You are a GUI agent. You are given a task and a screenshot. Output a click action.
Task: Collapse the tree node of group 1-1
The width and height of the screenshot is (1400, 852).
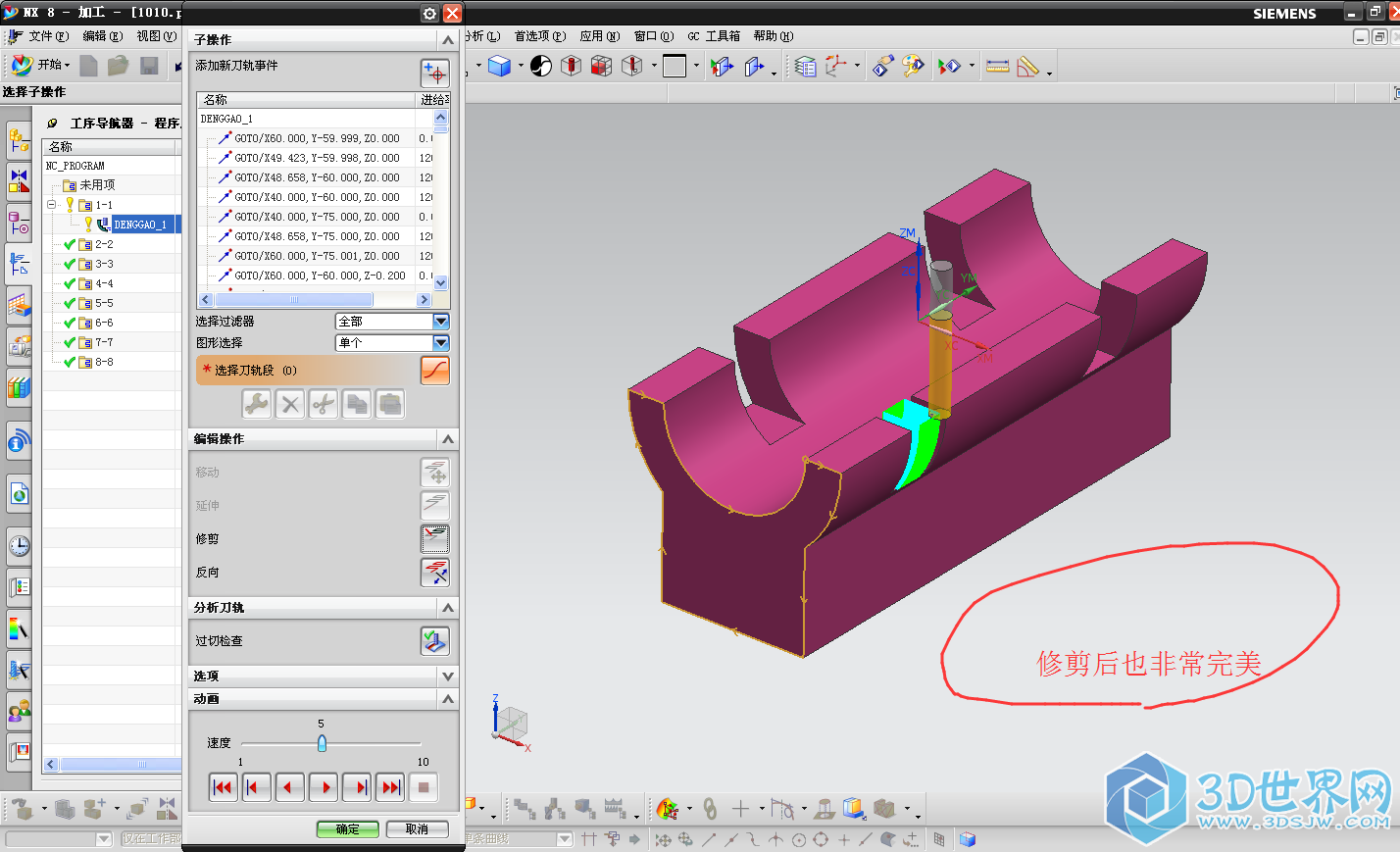52,205
